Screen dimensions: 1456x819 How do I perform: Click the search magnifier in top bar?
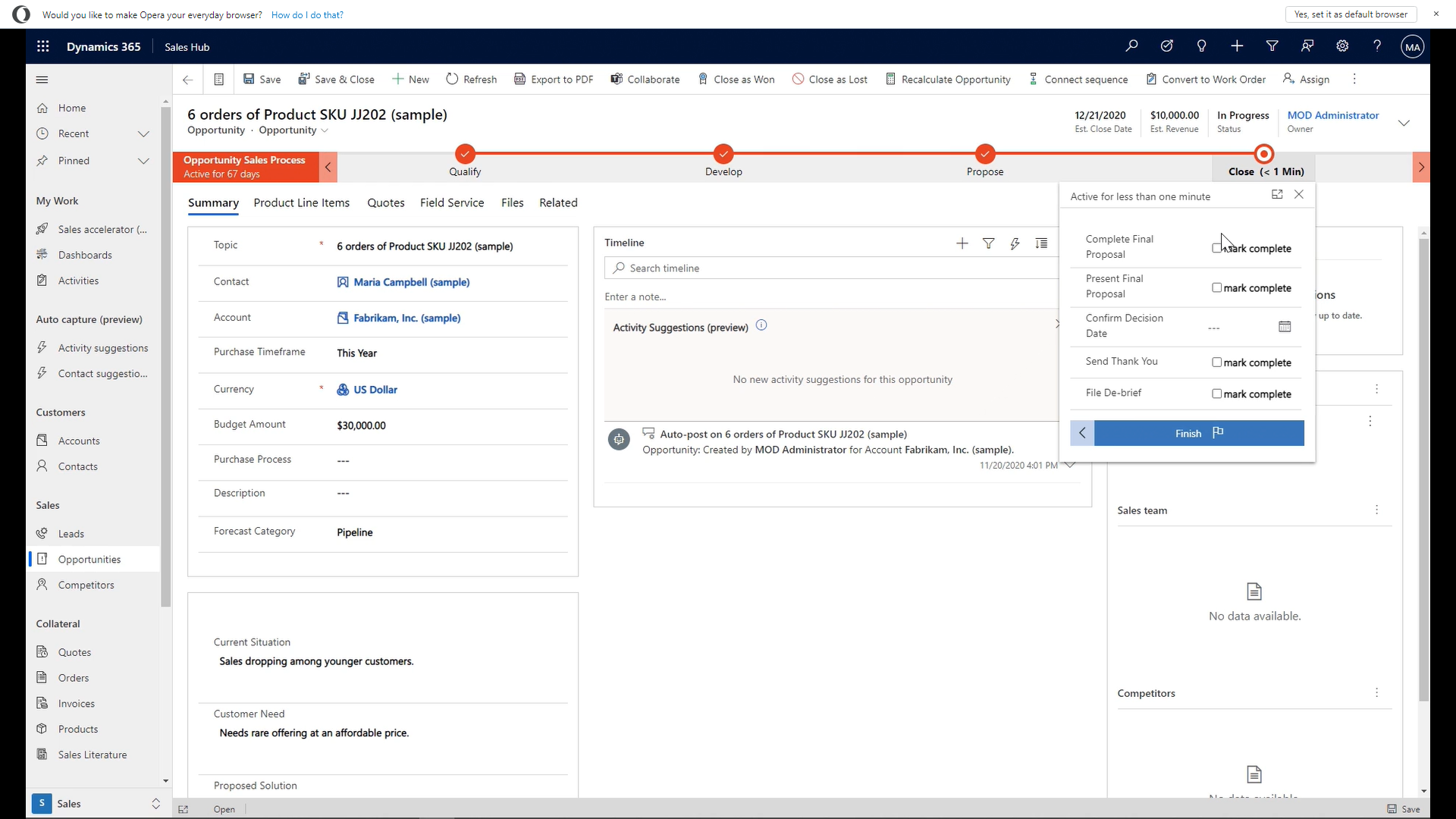pyautogui.click(x=1131, y=46)
